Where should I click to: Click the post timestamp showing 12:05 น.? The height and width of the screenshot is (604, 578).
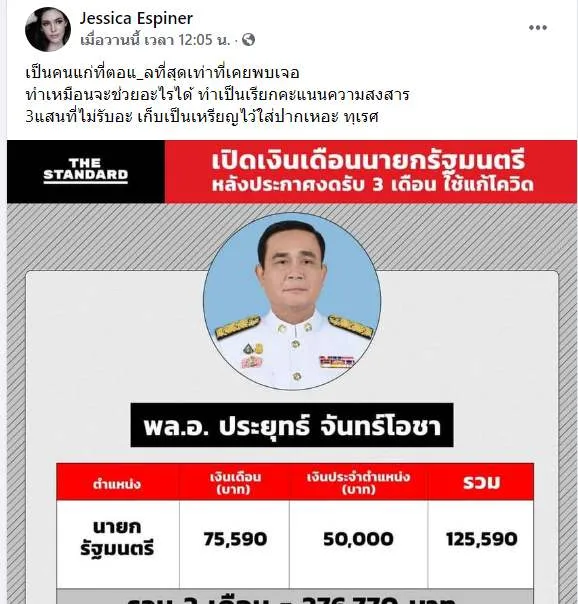[x=155, y=40]
